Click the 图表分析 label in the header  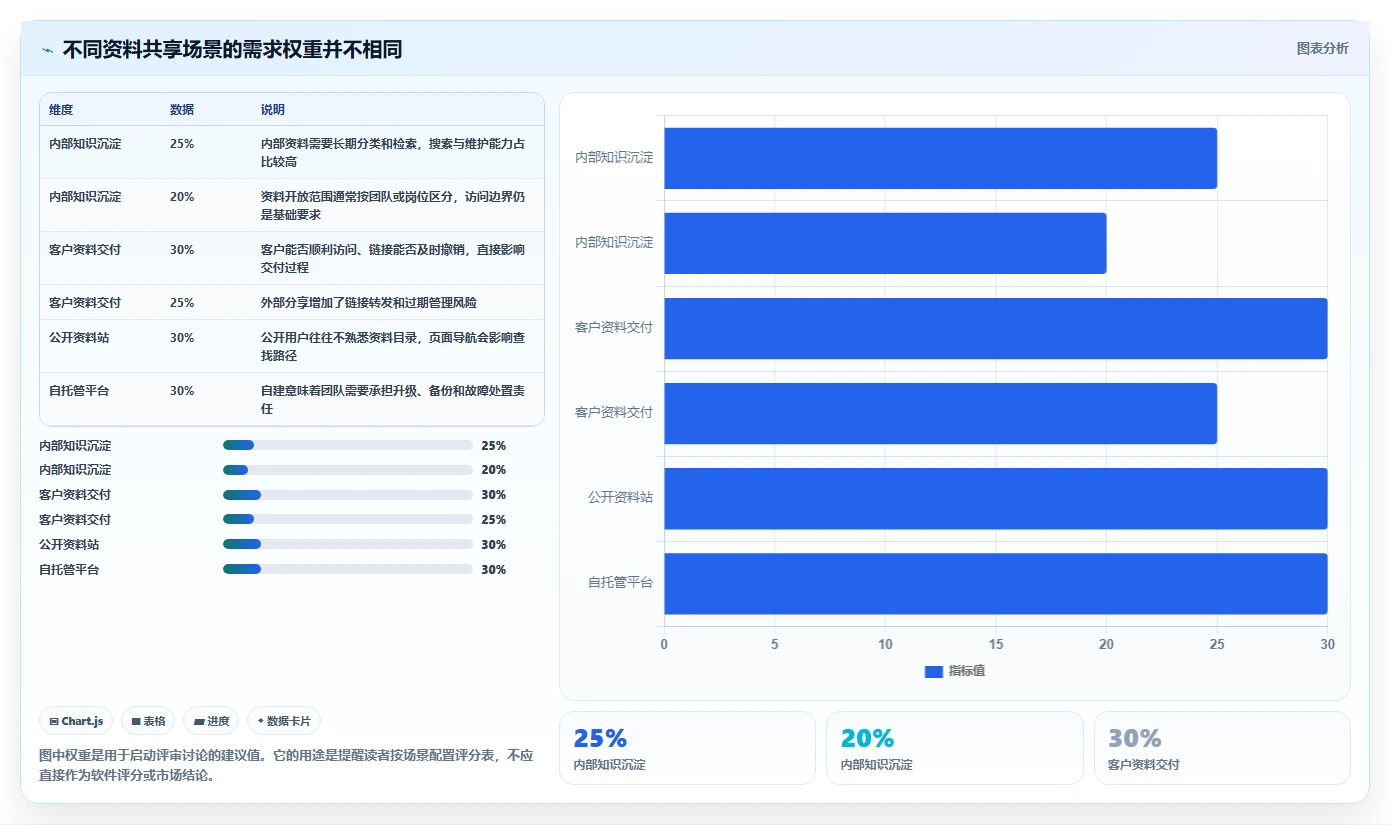1322,48
